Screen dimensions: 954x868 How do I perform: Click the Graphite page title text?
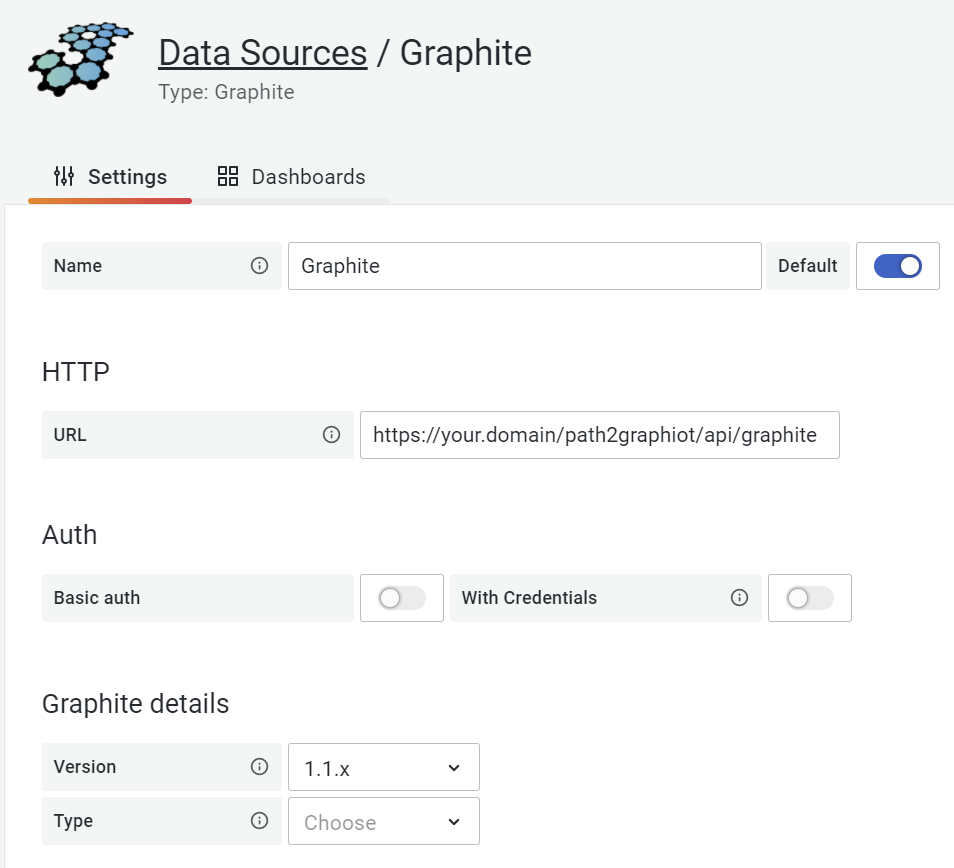click(466, 53)
